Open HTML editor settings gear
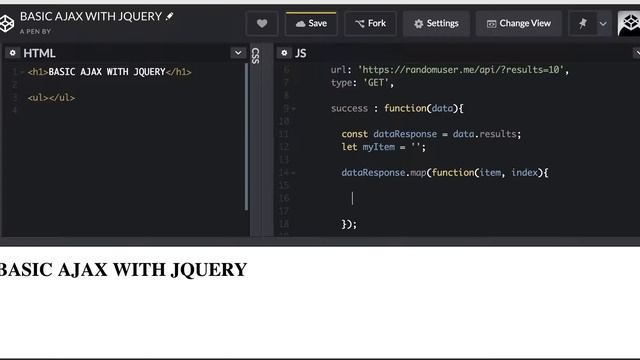 [x=12, y=53]
